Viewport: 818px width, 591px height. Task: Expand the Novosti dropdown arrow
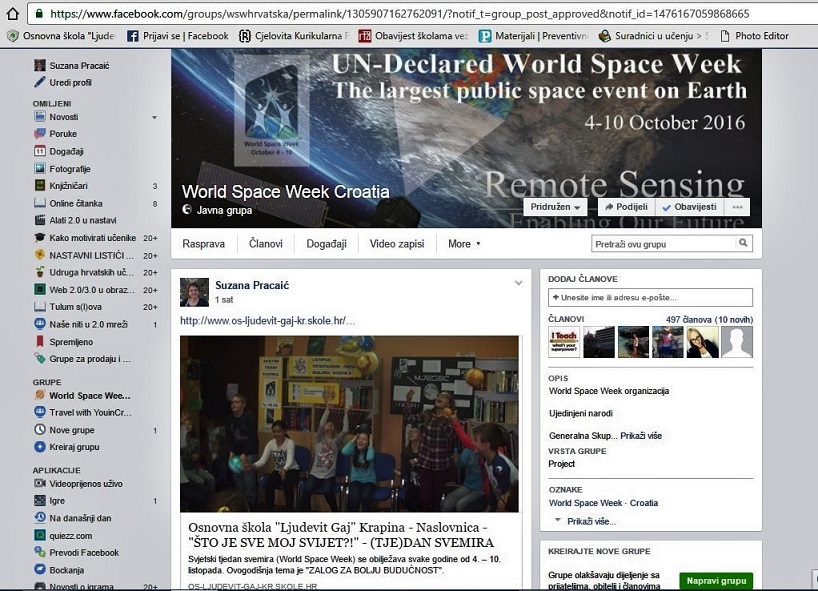click(154, 117)
